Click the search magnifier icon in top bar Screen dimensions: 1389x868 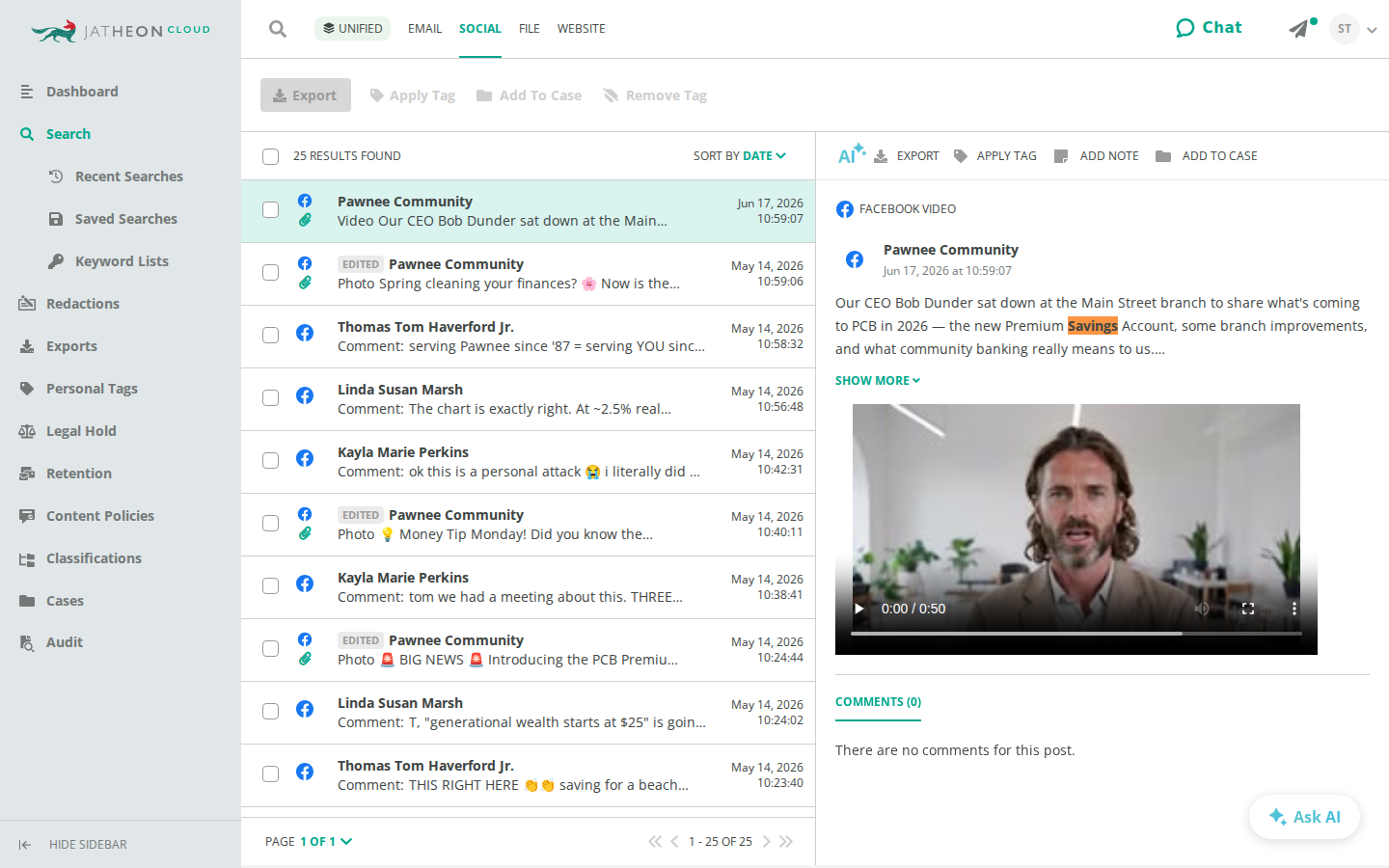pyautogui.click(x=278, y=29)
